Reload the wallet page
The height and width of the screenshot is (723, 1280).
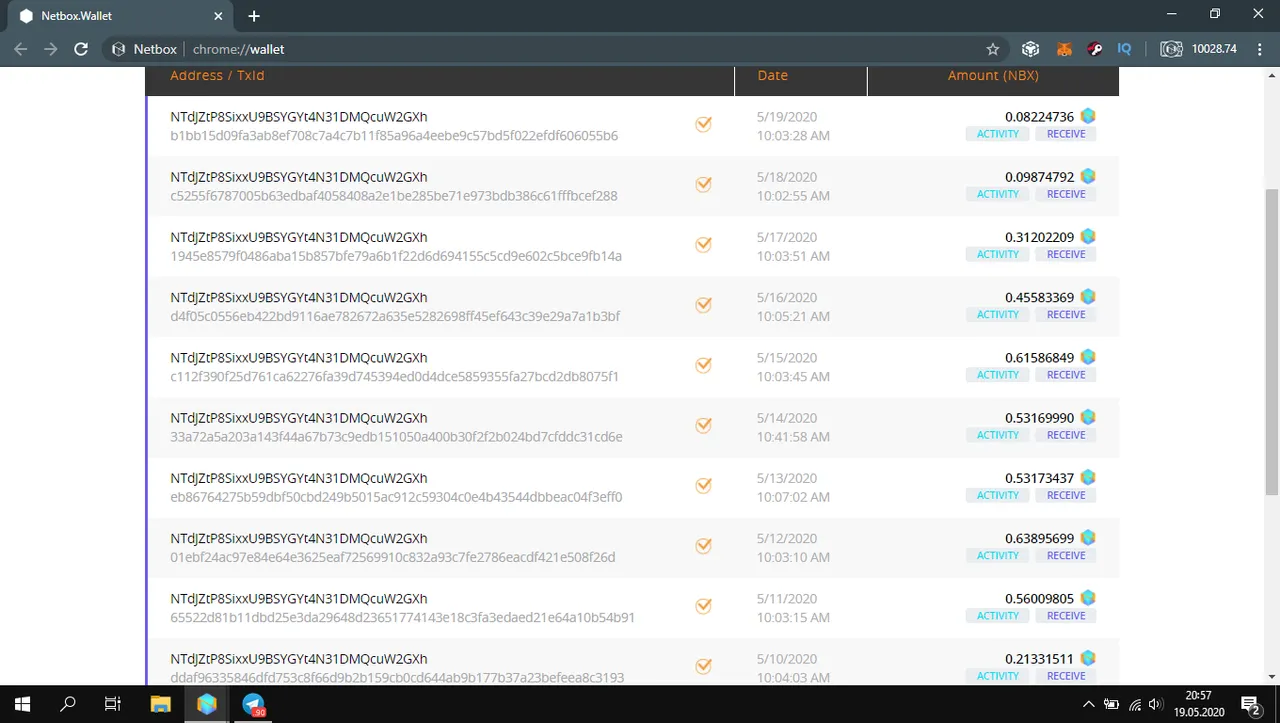point(81,49)
